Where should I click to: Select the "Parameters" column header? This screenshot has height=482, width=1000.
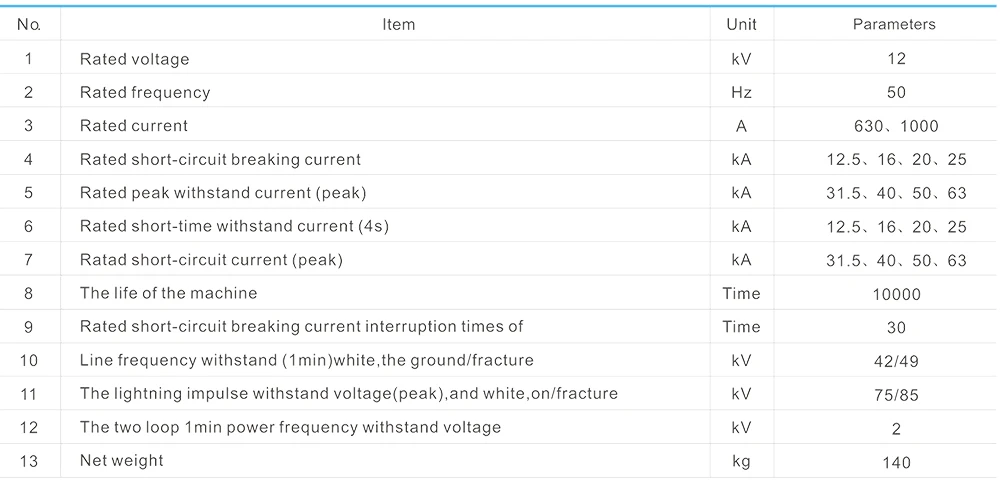(x=894, y=24)
